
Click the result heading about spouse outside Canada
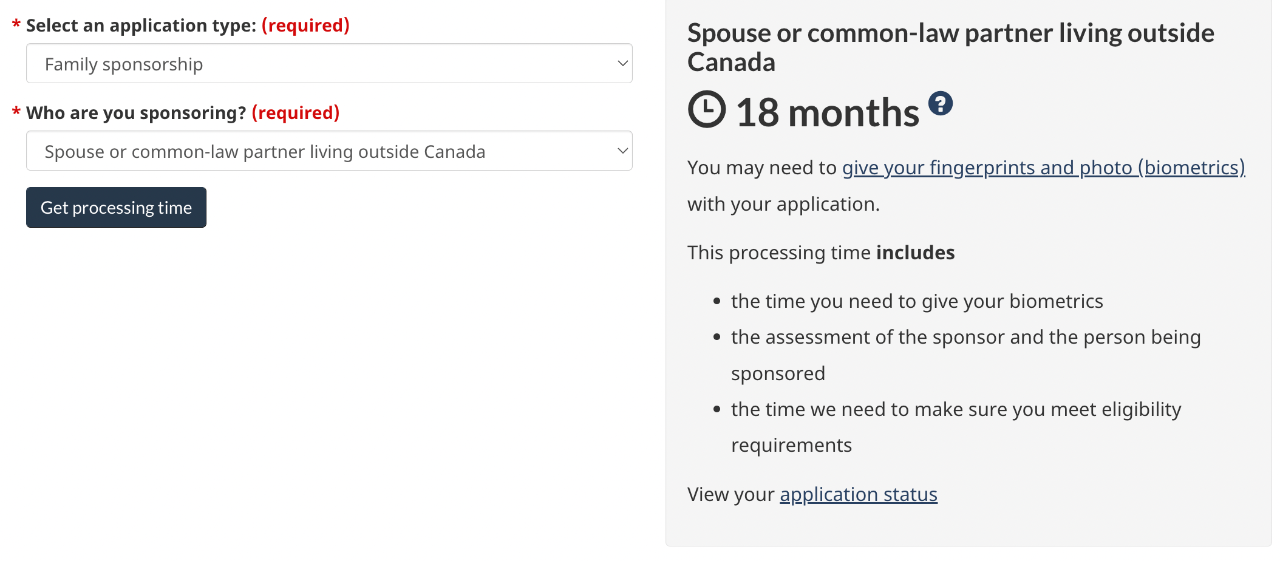(x=950, y=47)
